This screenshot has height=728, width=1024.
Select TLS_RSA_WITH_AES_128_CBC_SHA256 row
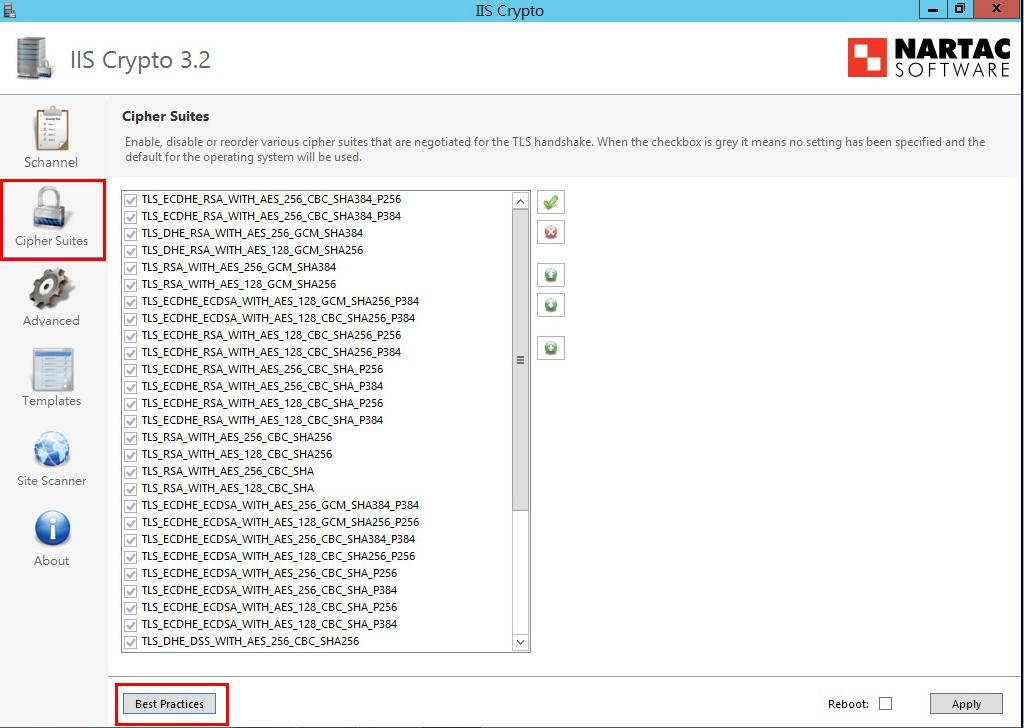point(317,454)
